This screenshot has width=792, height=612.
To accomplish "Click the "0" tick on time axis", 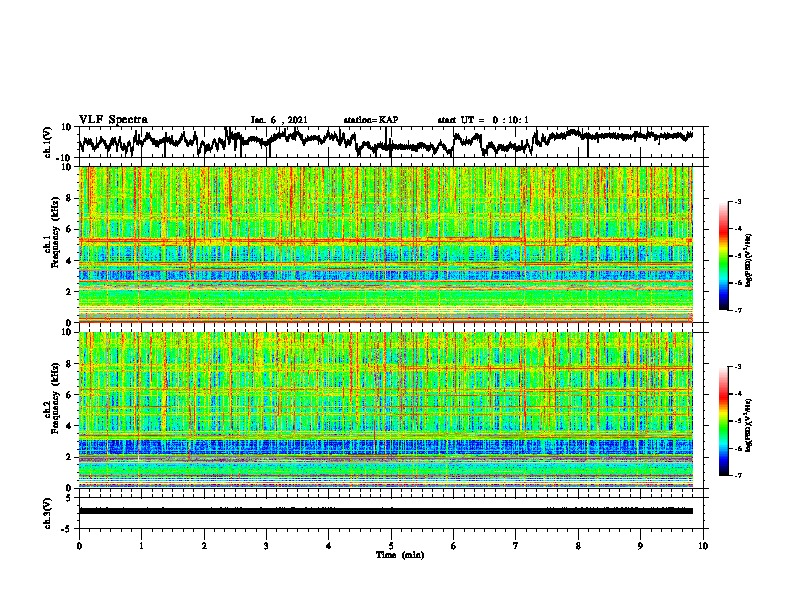I will (79, 546).
